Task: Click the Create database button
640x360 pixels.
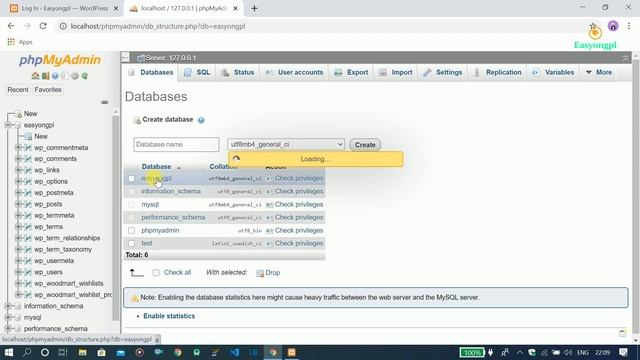Action: pyautogui.click(x=365, y=145)
